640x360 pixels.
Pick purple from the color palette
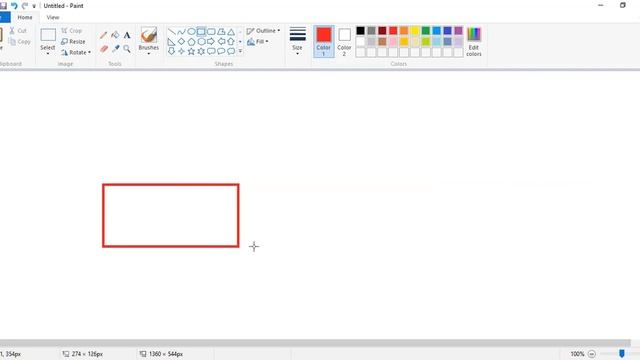coord(458,31)
